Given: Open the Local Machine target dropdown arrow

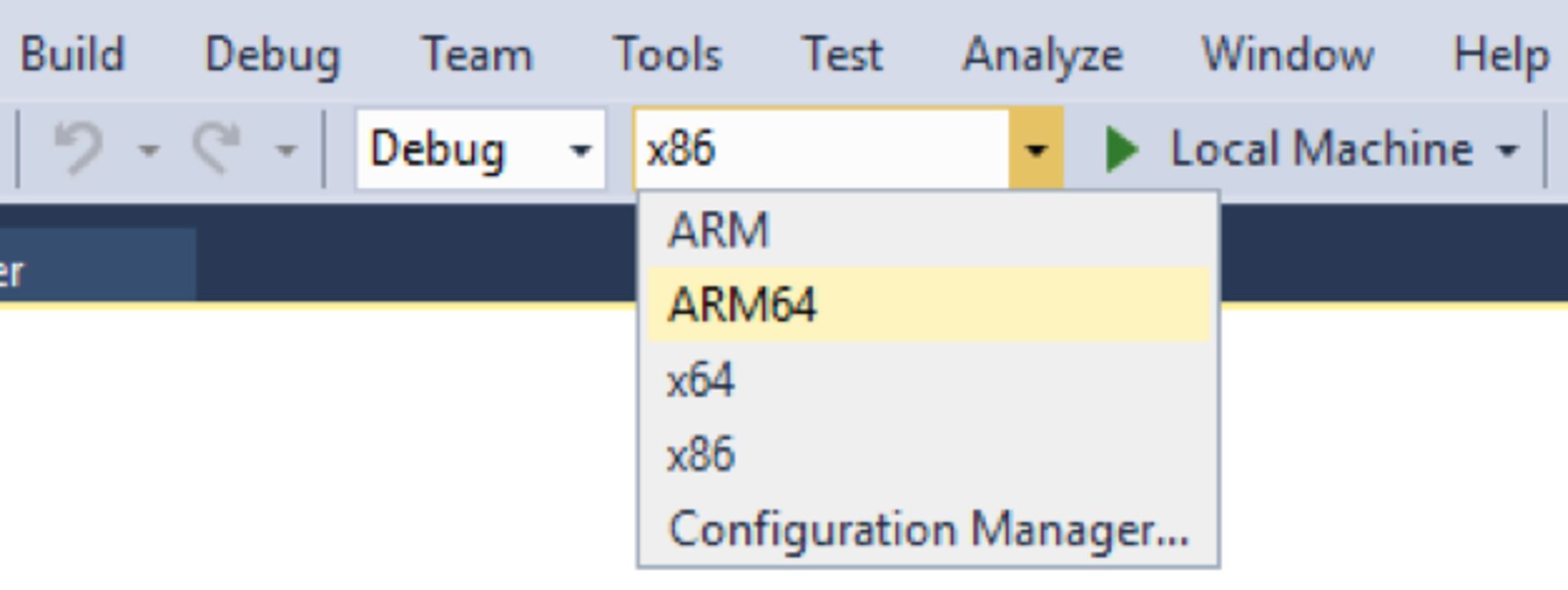Looking at the screenshot, I should pos(1508,150).
